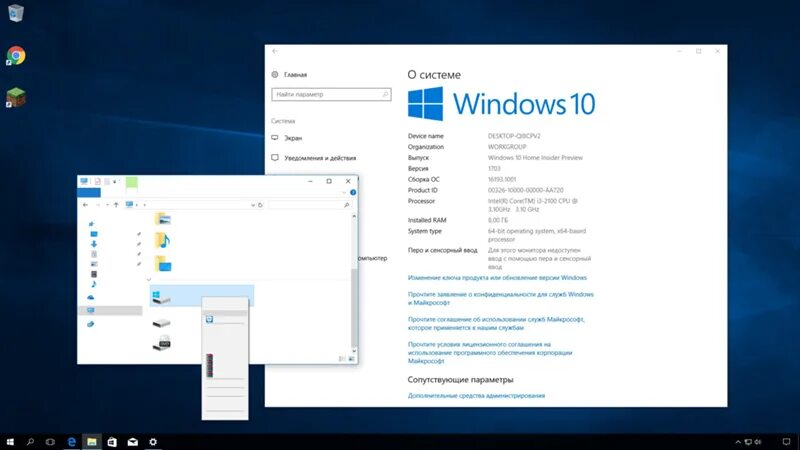Click the Windows 10 logo image
This screenshot has width=800, height=450.
[502, 104]
